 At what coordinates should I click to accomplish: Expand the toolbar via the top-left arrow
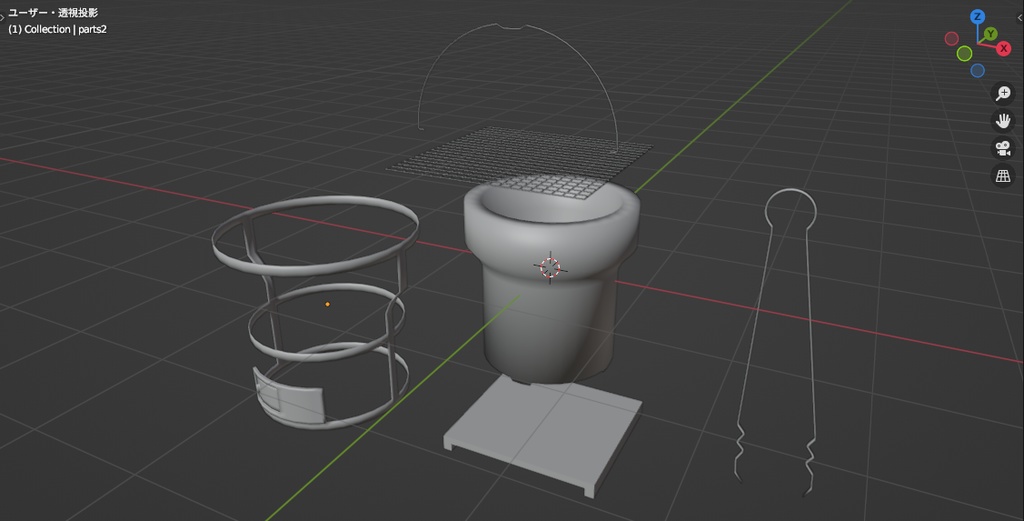click(3, 18)
